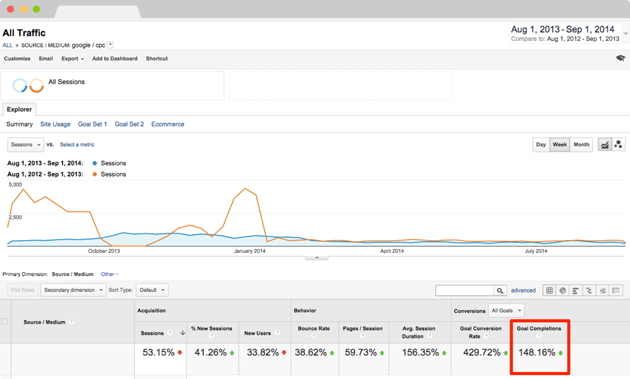
Task: Set graph interval to Day
Action: pyautogui.click(x=541, y=145)
